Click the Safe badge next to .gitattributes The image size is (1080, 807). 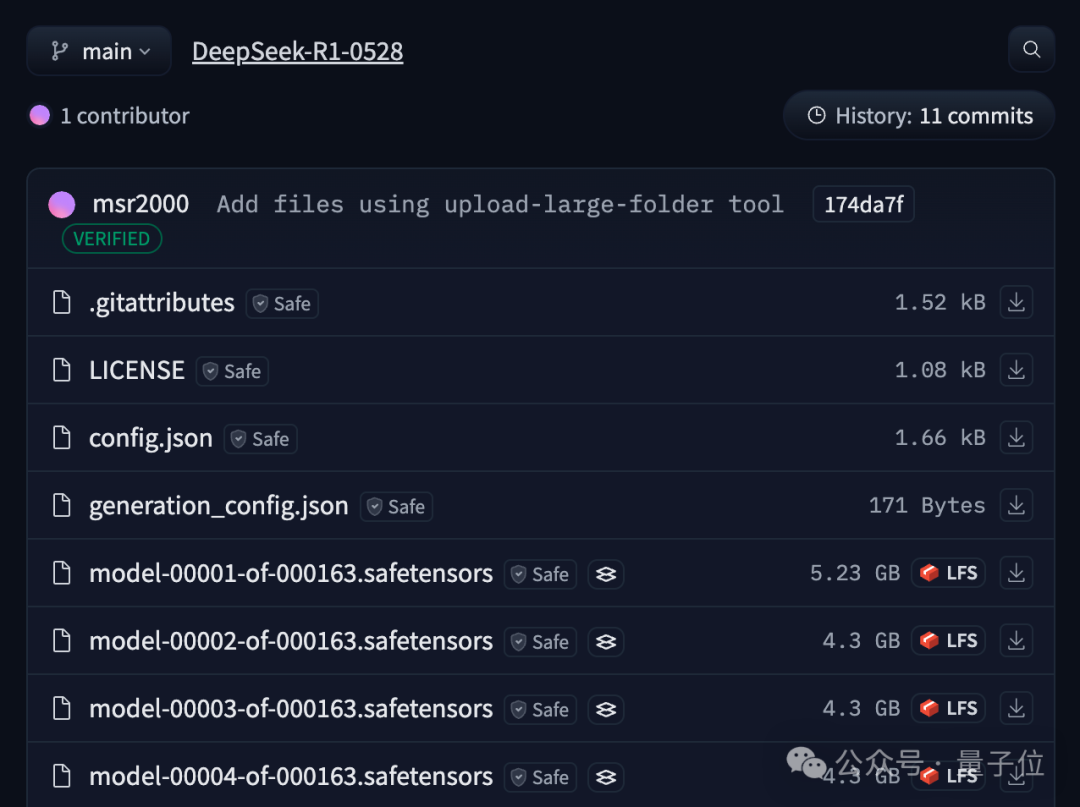click(282, 304)
